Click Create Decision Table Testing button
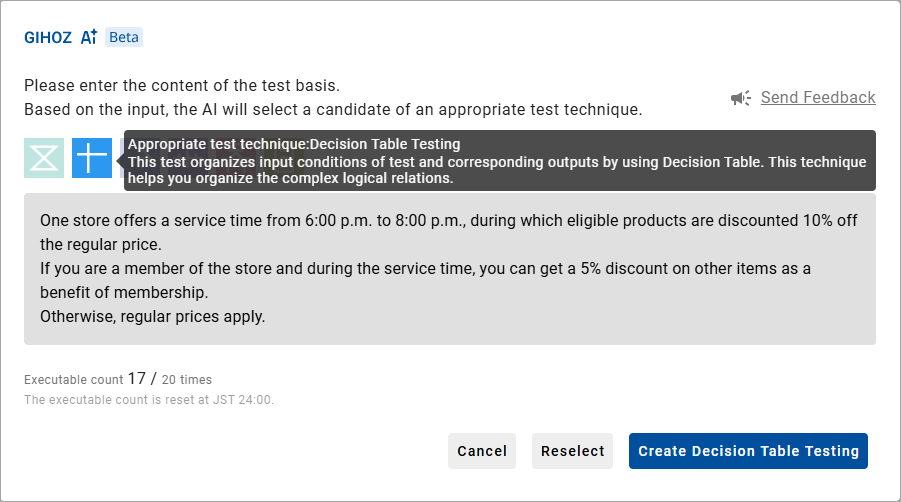901x502 pixels. click(x=748, y=451)
